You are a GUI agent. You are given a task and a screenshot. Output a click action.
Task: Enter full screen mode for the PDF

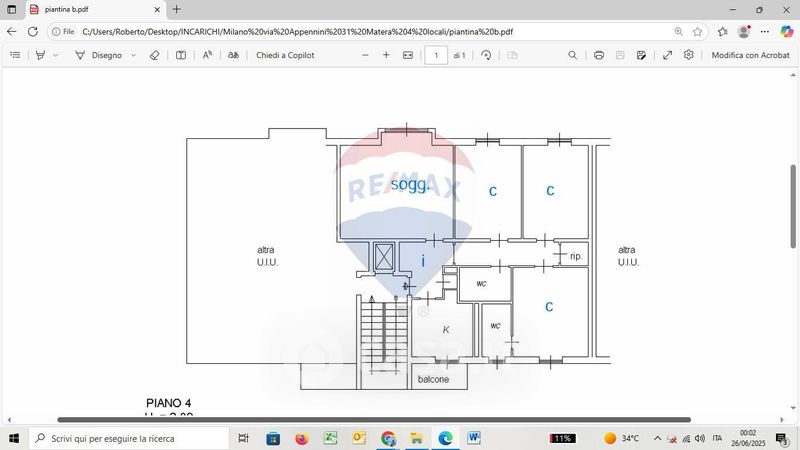(667, 55)
